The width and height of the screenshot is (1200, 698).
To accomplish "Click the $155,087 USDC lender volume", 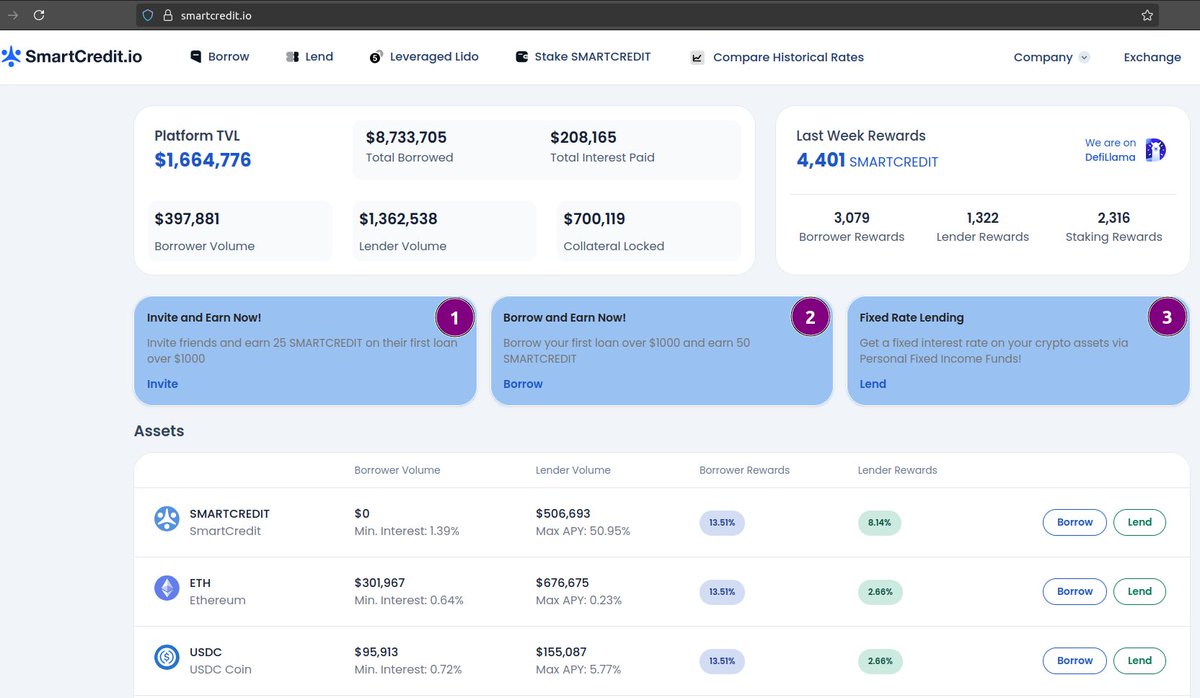I will click(x=561, y=651).
